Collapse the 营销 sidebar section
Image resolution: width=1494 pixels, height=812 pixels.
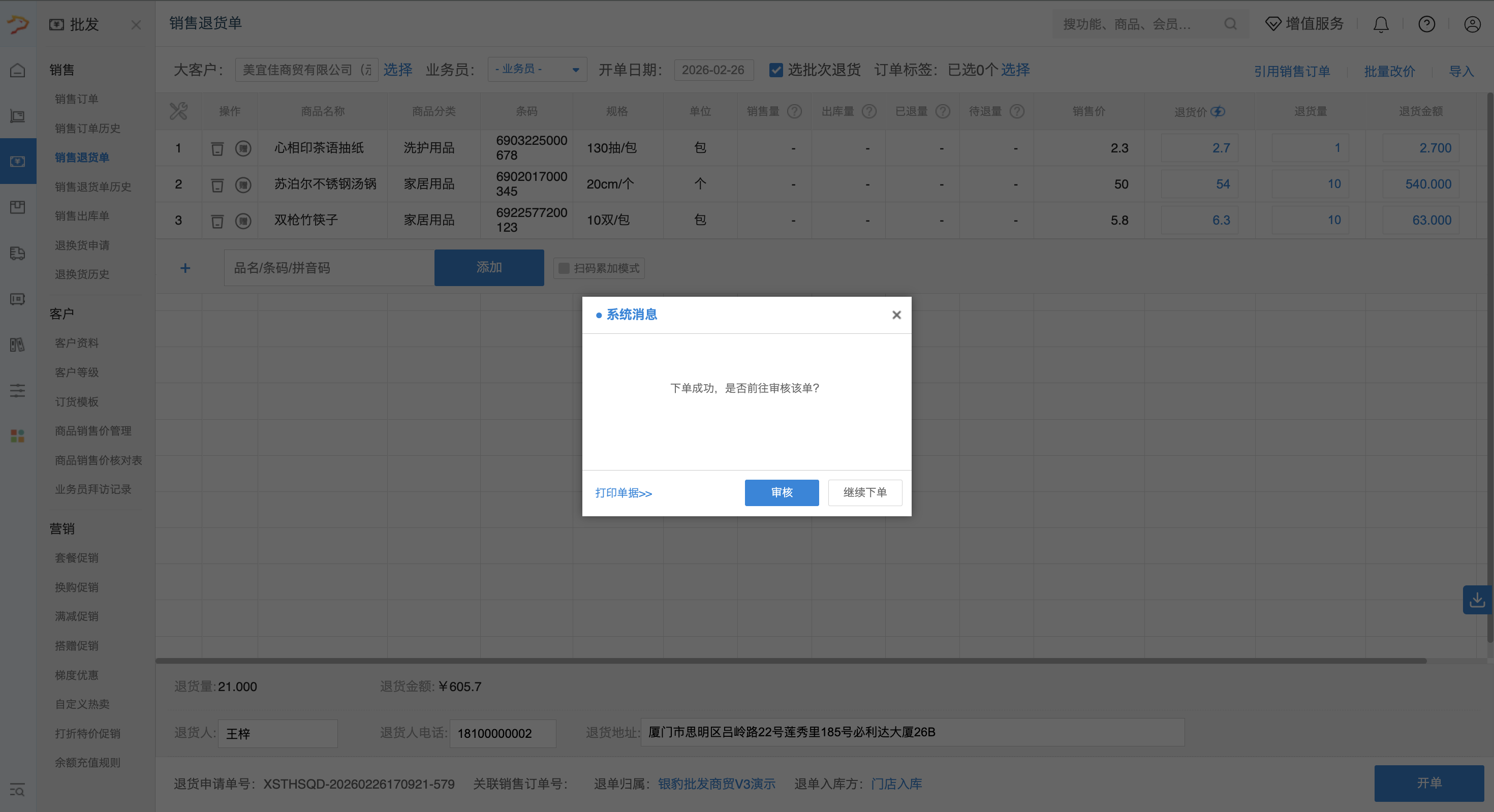(61, 528)
